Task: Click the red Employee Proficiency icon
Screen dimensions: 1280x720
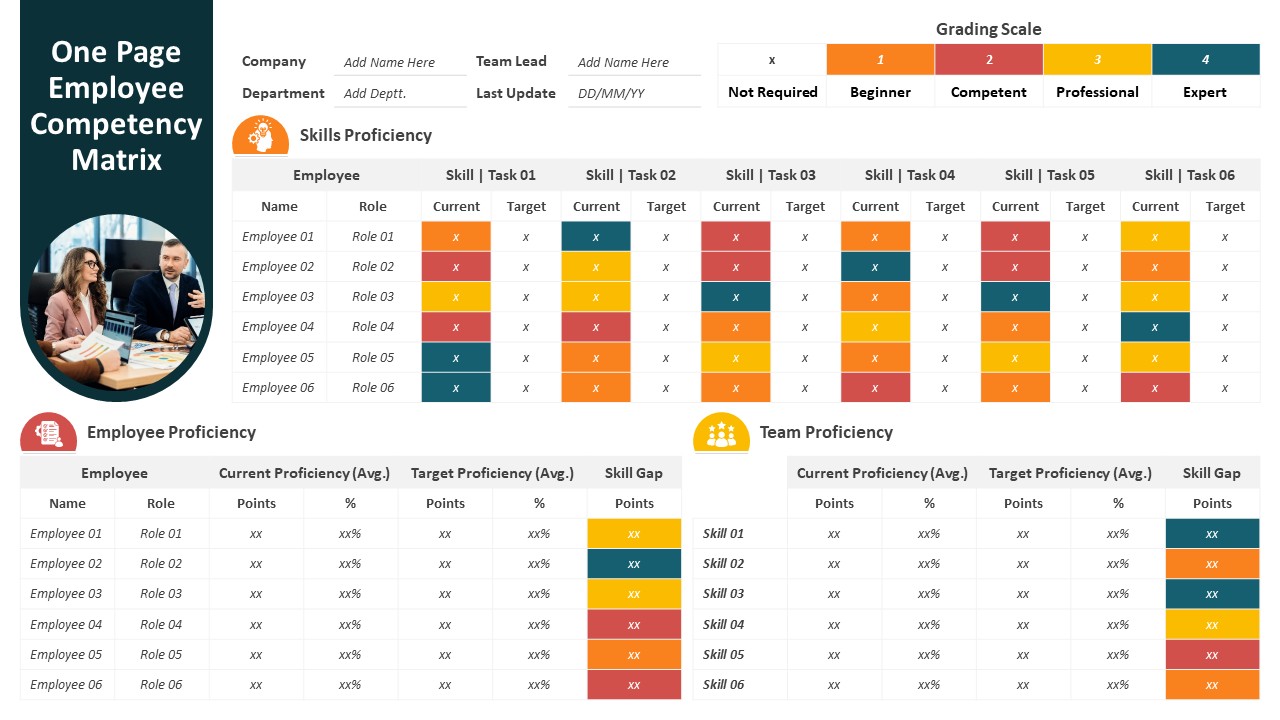Action: click(48, 433)
